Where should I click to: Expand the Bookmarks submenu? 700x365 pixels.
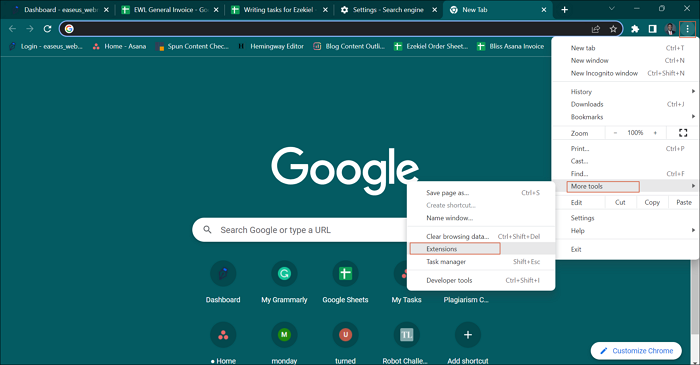(625, 117)
